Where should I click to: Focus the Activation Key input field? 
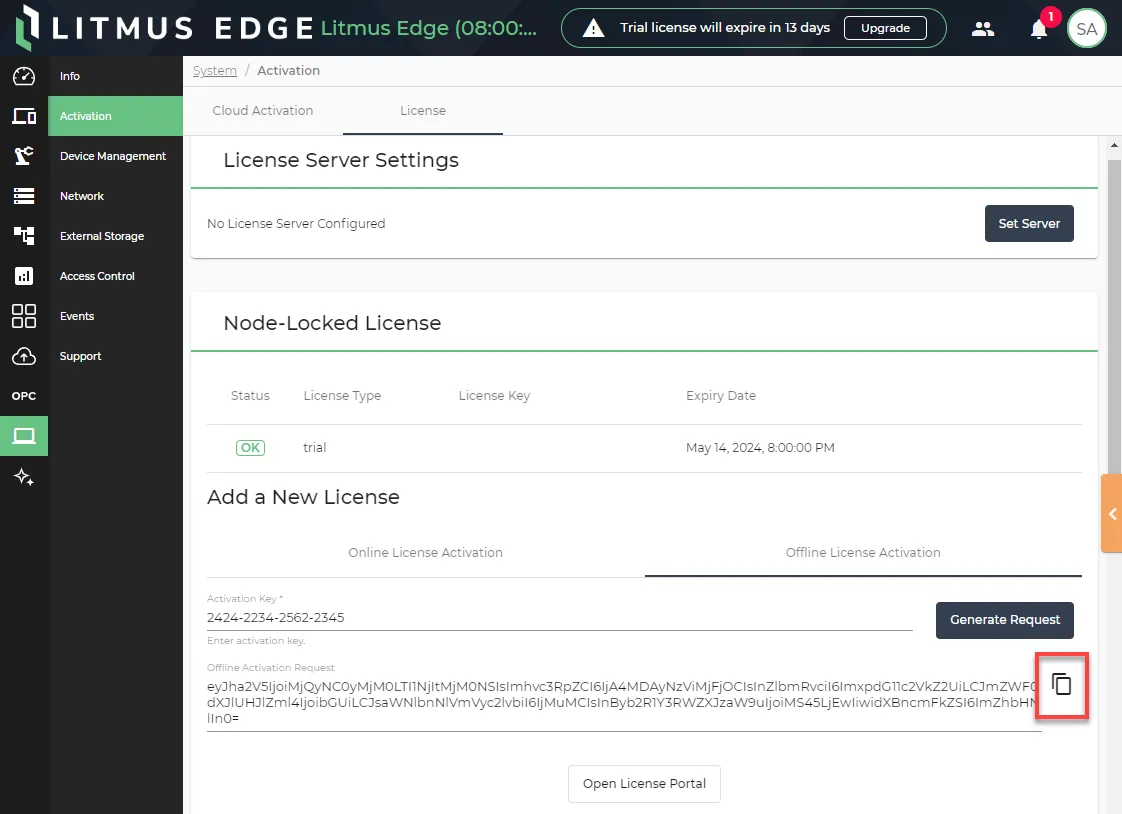tap(560, 618)
